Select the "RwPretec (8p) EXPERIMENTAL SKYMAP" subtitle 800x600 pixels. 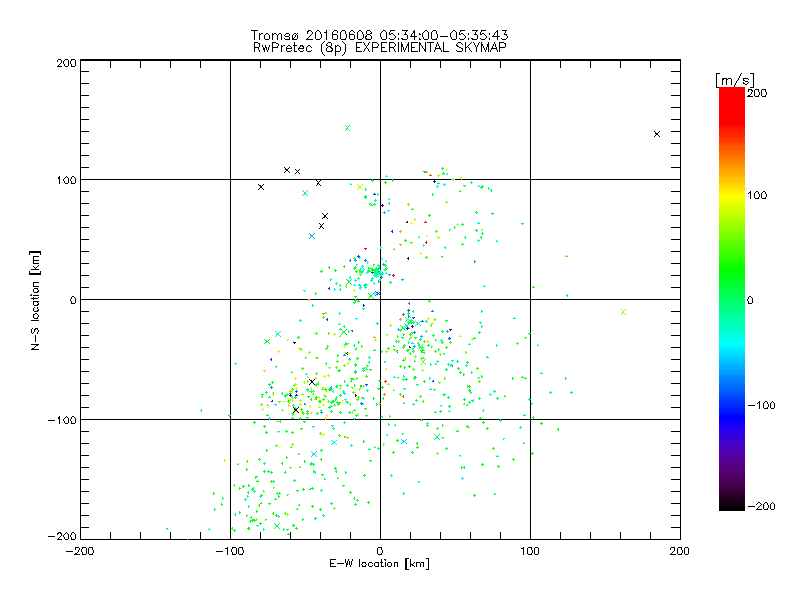point(380,48)
